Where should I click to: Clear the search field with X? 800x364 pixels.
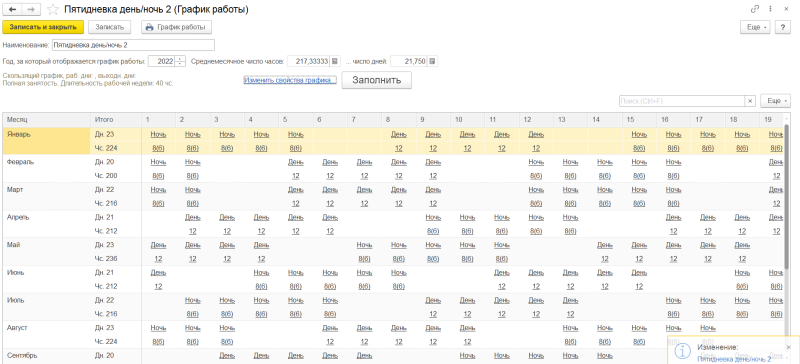click(x=750, y=101)
